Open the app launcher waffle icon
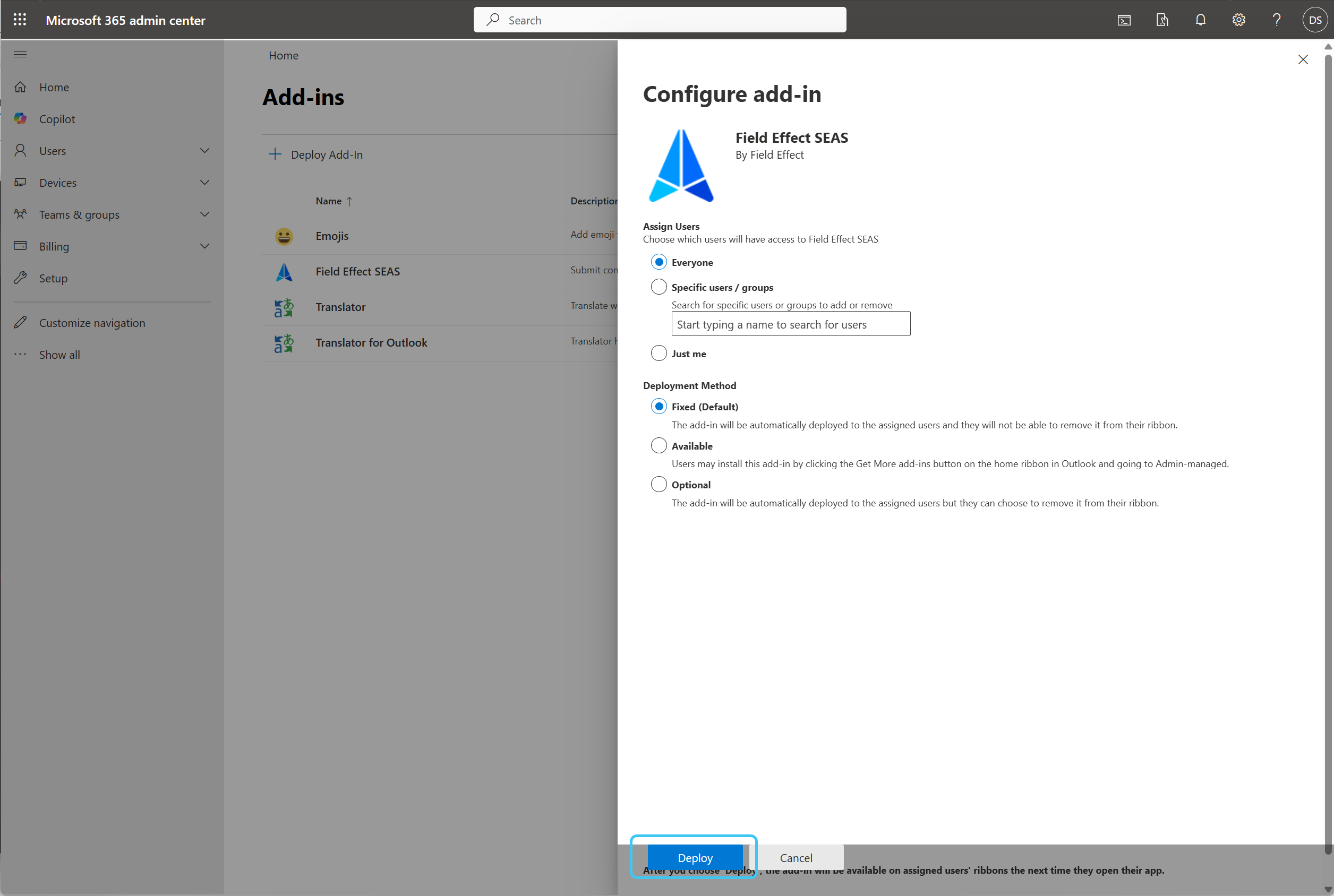This screenshot has width=1334, height=896. pyautogui.click(x=20, y=20)
